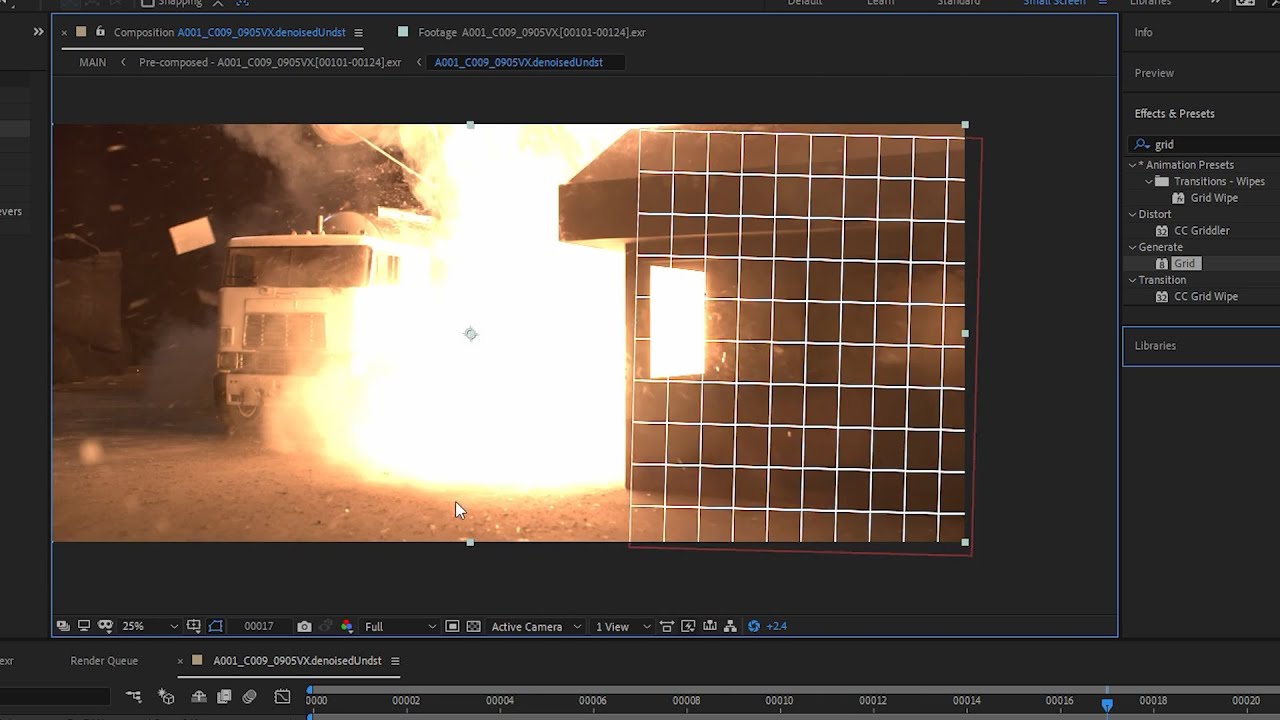Toggle the transparency grid
1280x720 pixels.
[x=473, y=626]
